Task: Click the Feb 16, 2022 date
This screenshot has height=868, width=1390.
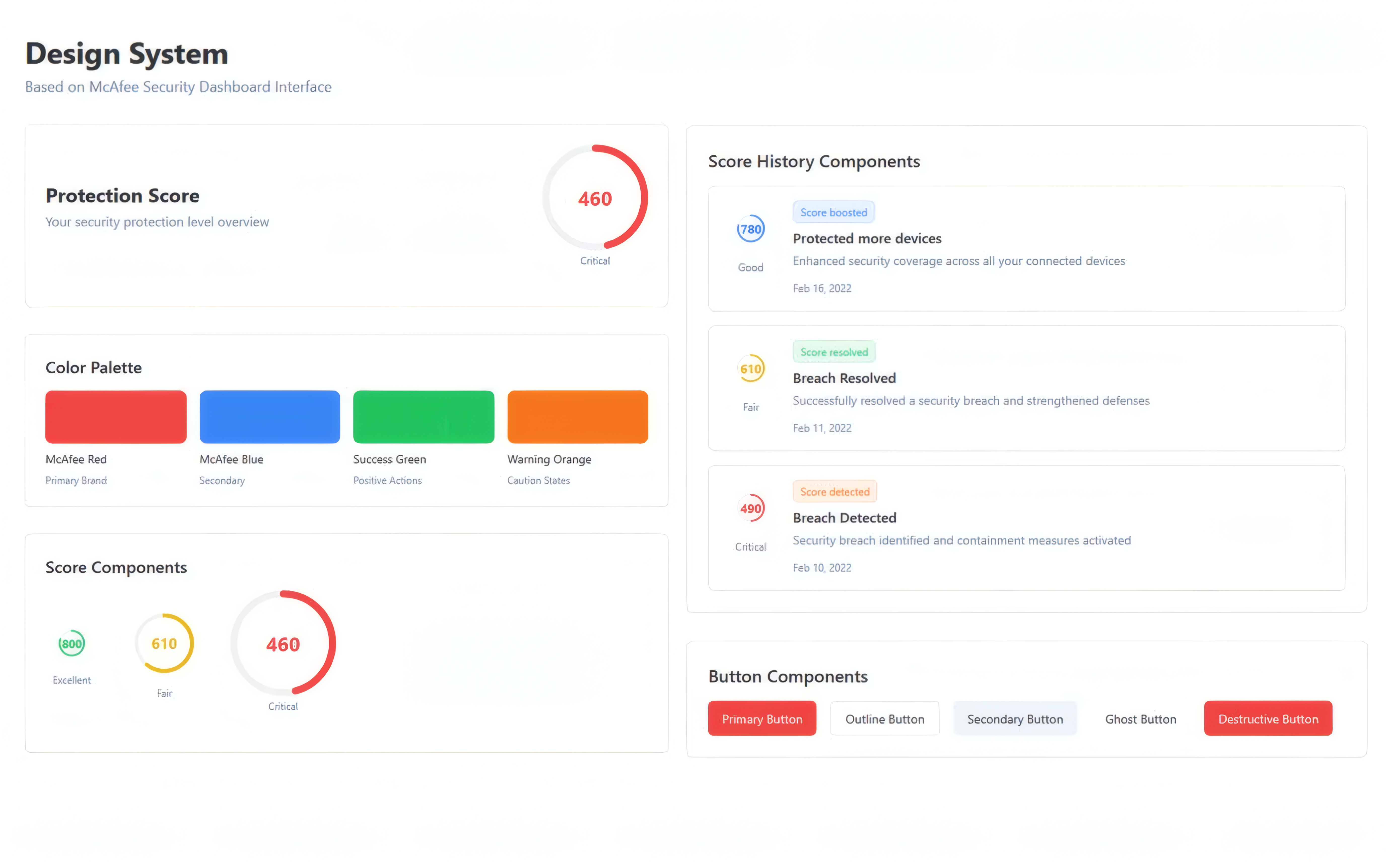Action: pos(822,288)
